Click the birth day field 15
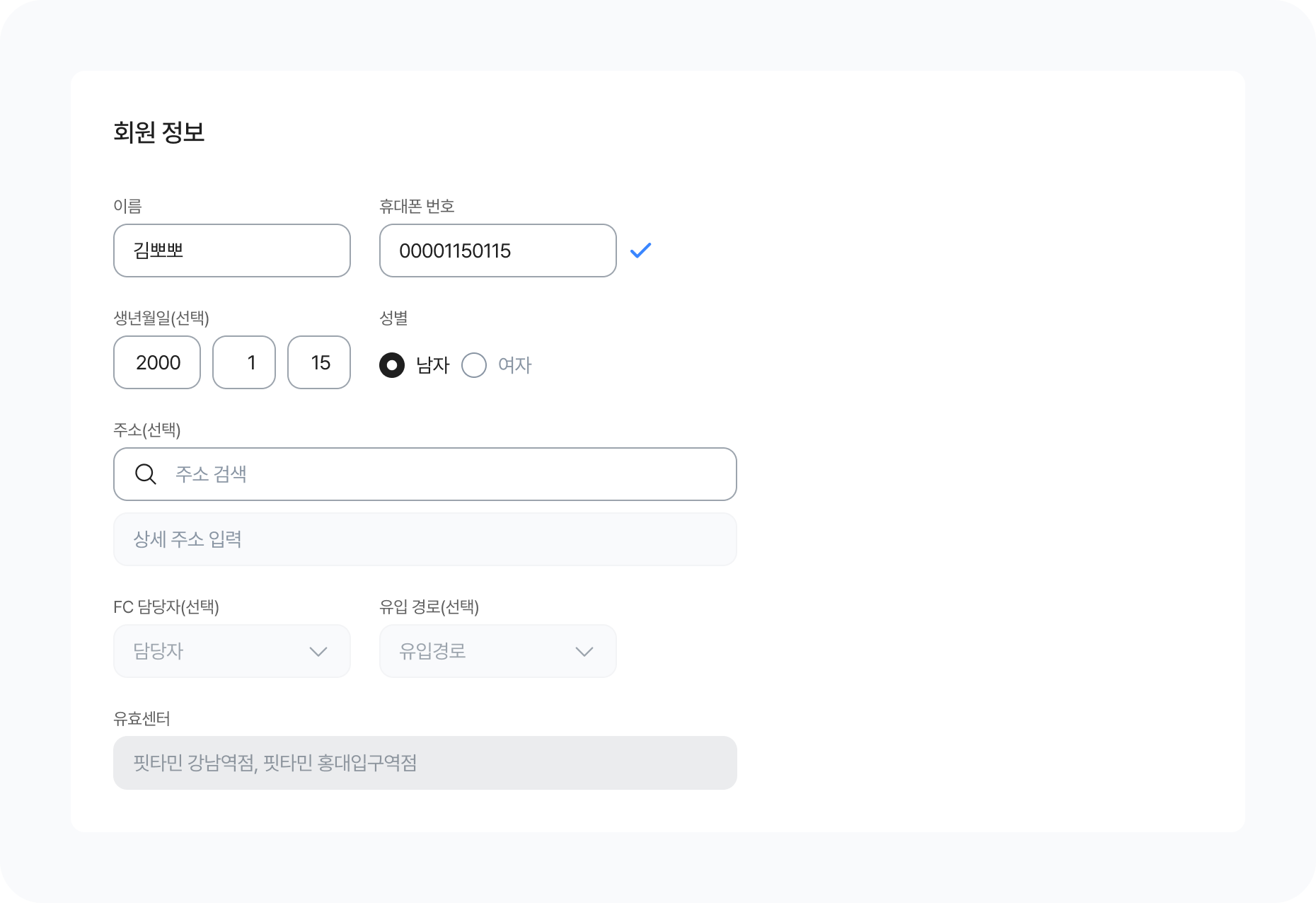The height and width of the screenshot is (903, 1316). click(x=319, y=362)
